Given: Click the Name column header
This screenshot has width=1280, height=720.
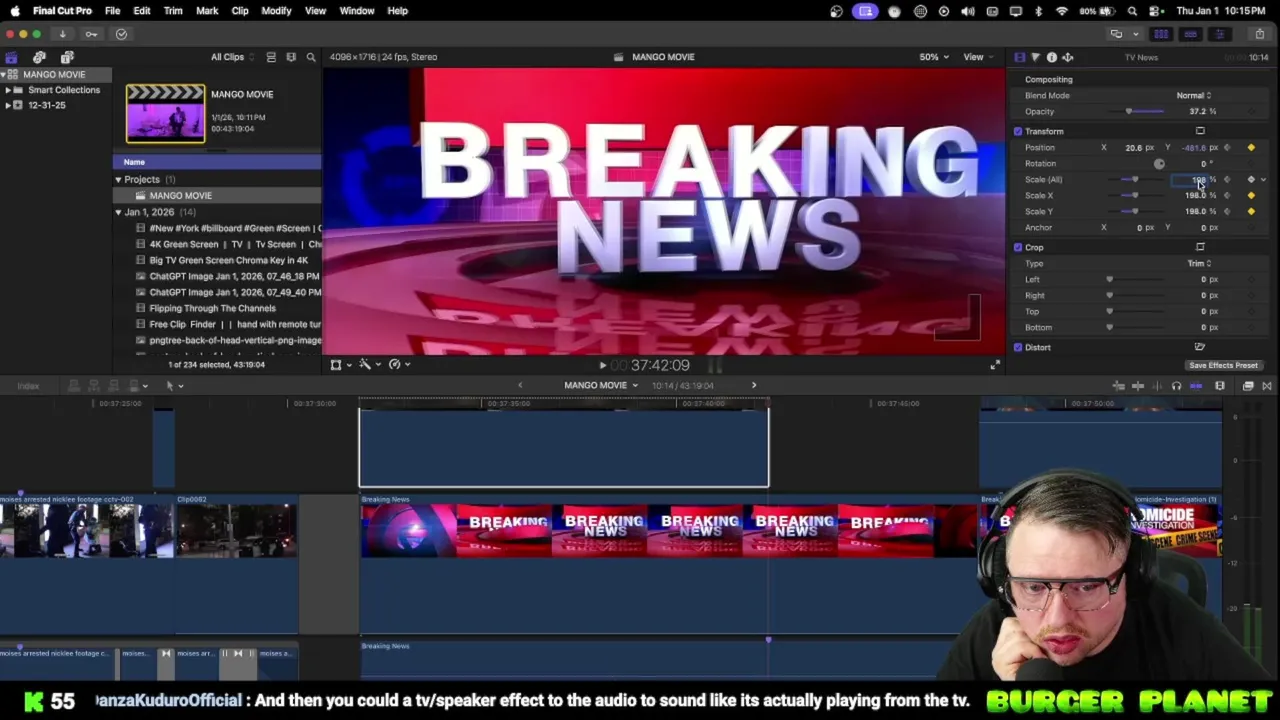Looking at the screenshot, I should pos(217,162).
